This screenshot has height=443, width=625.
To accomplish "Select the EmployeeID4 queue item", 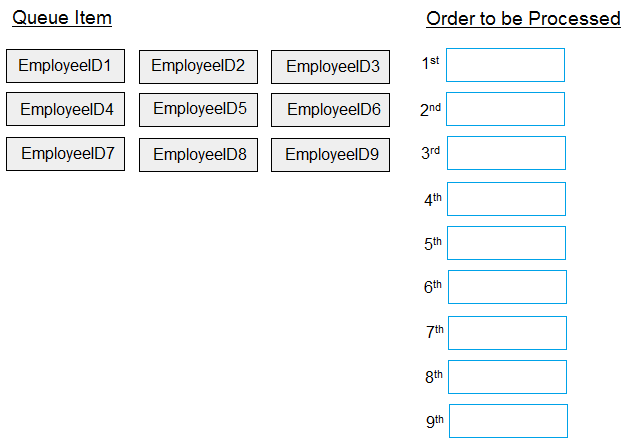I will [x=65, y=109].
